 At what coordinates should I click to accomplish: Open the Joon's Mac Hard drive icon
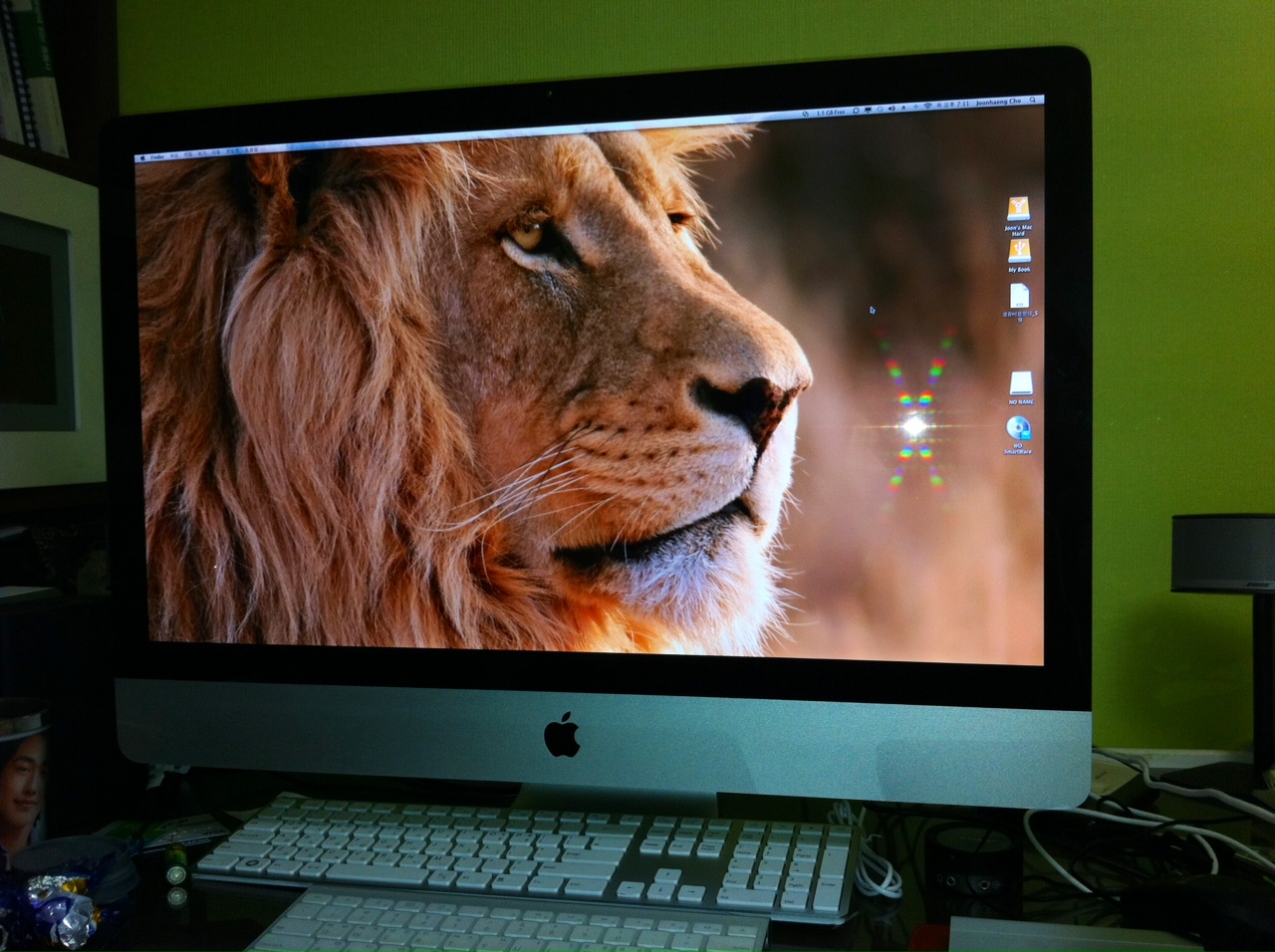[x=1017, y=210]
